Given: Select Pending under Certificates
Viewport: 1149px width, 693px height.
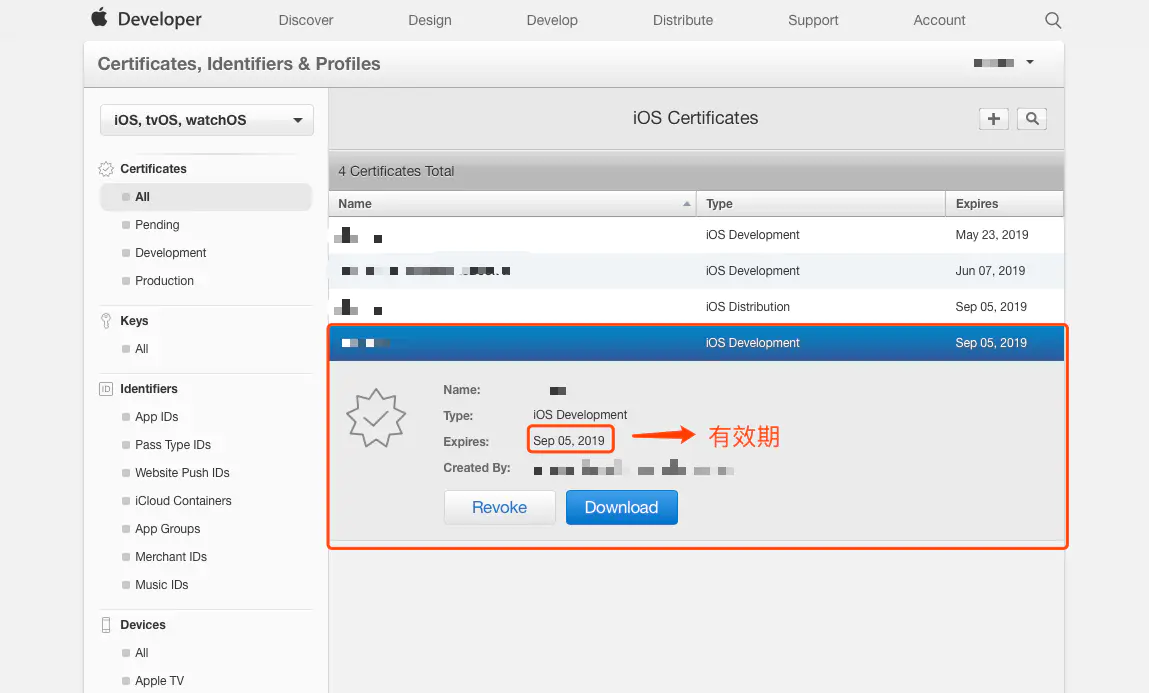Looking at the screenshot, I should pyautogui.click(x=157, y=225).
